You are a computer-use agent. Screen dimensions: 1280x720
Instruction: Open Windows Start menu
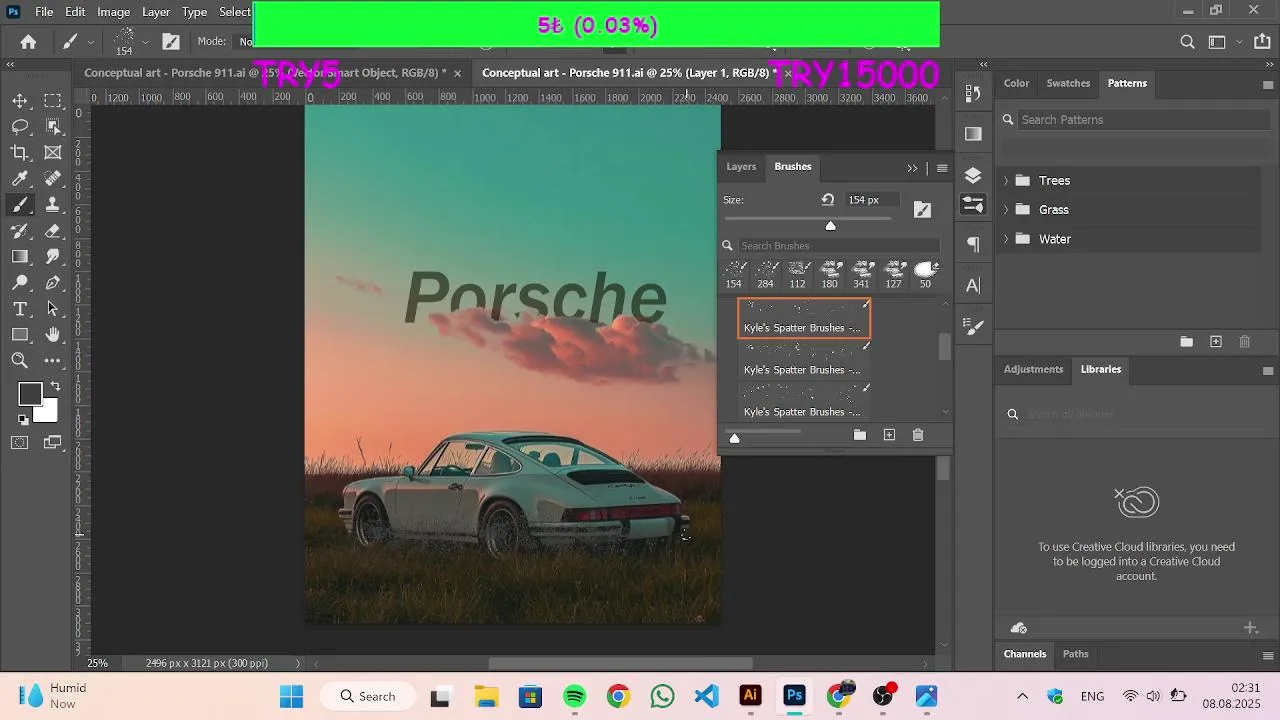pyautogui.click(x=291, y=696)
